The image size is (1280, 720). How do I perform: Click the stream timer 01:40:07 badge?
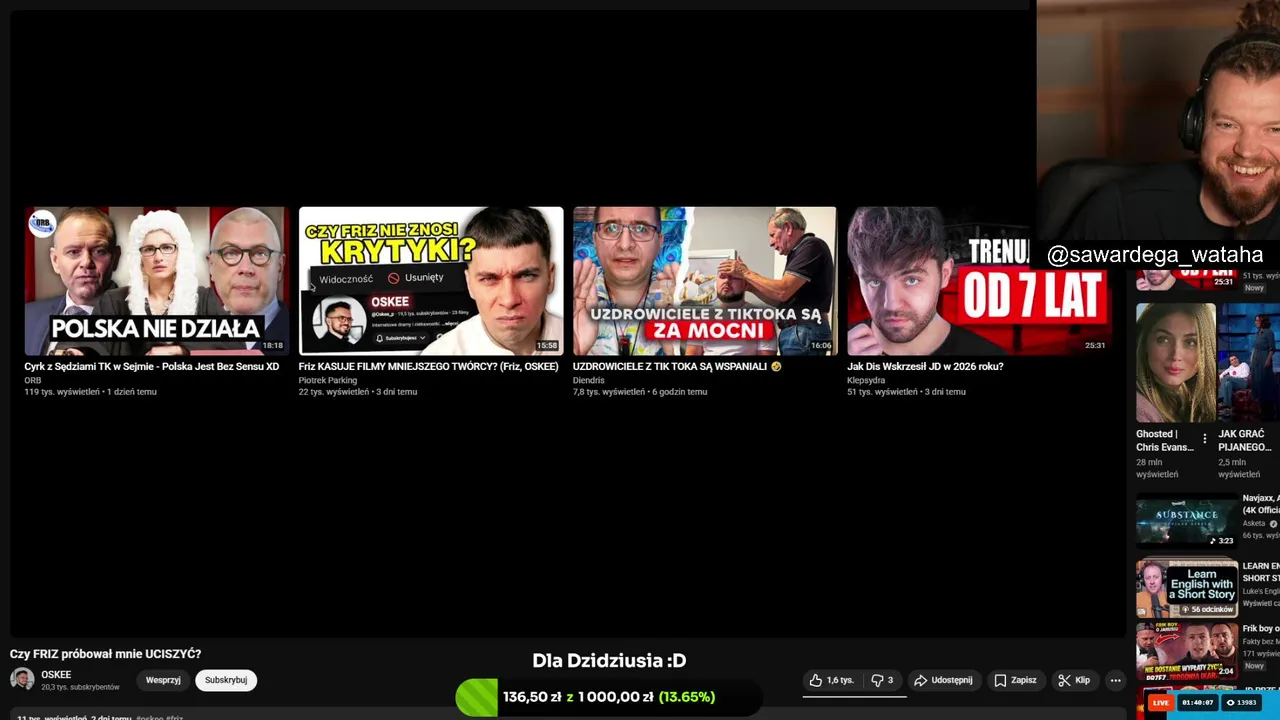(1198, 703)
